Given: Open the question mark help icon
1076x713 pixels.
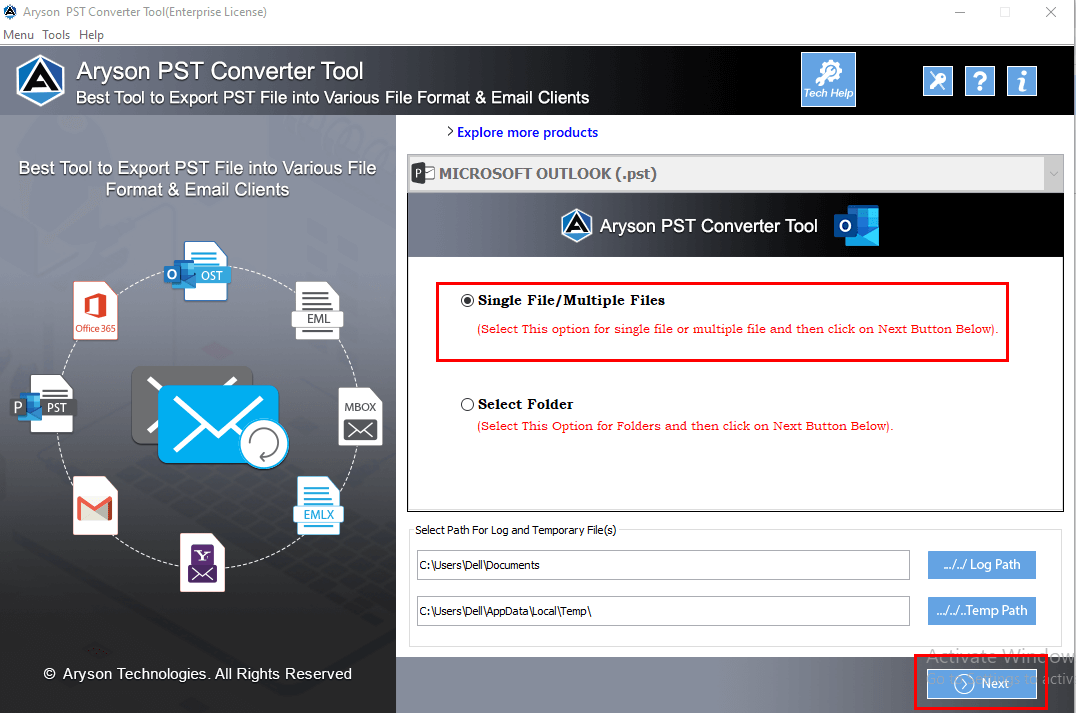Looking at the screenshot, I should [x=979, y=81].
